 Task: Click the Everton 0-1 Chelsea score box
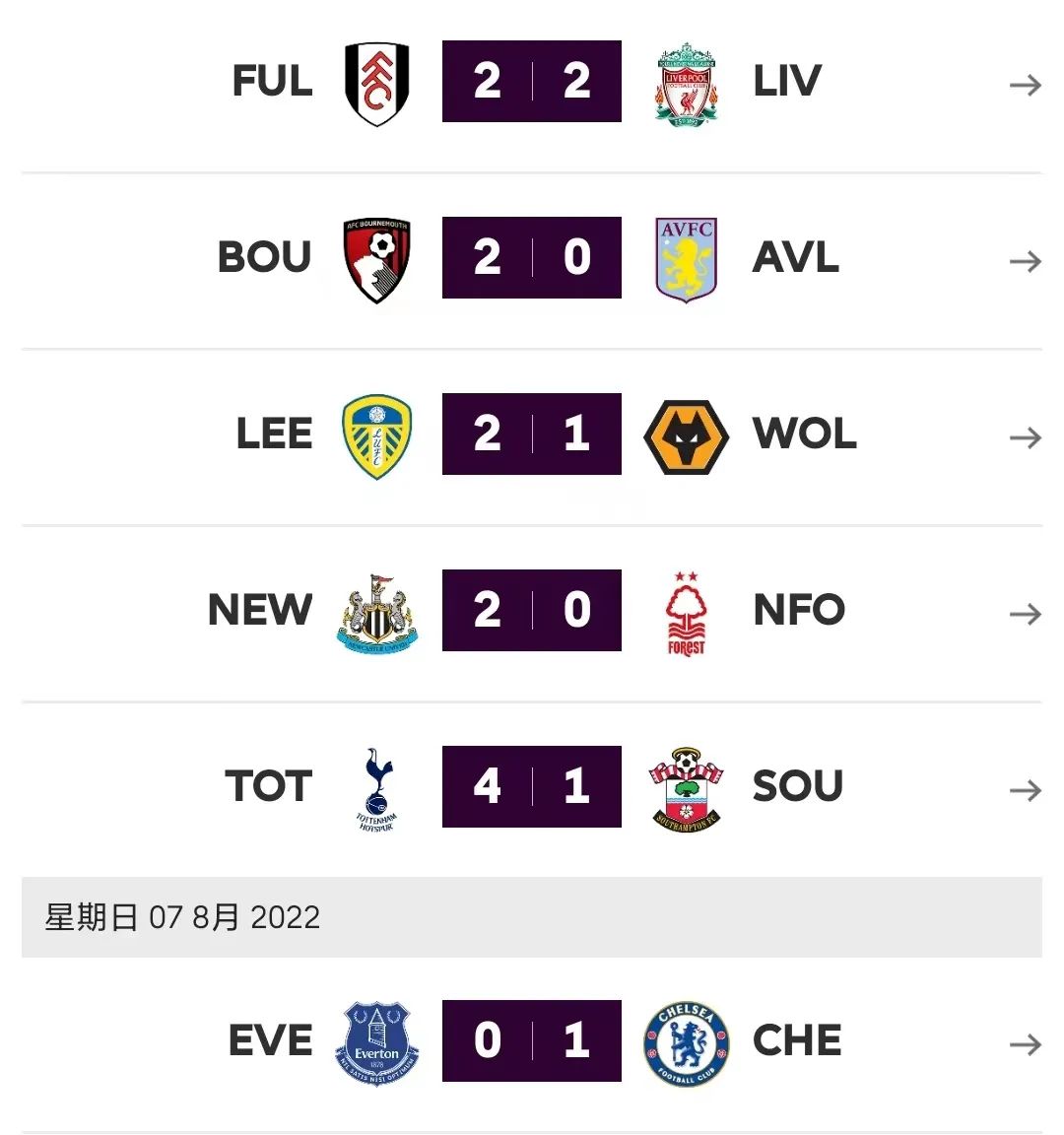click(x=532, y=1040)
